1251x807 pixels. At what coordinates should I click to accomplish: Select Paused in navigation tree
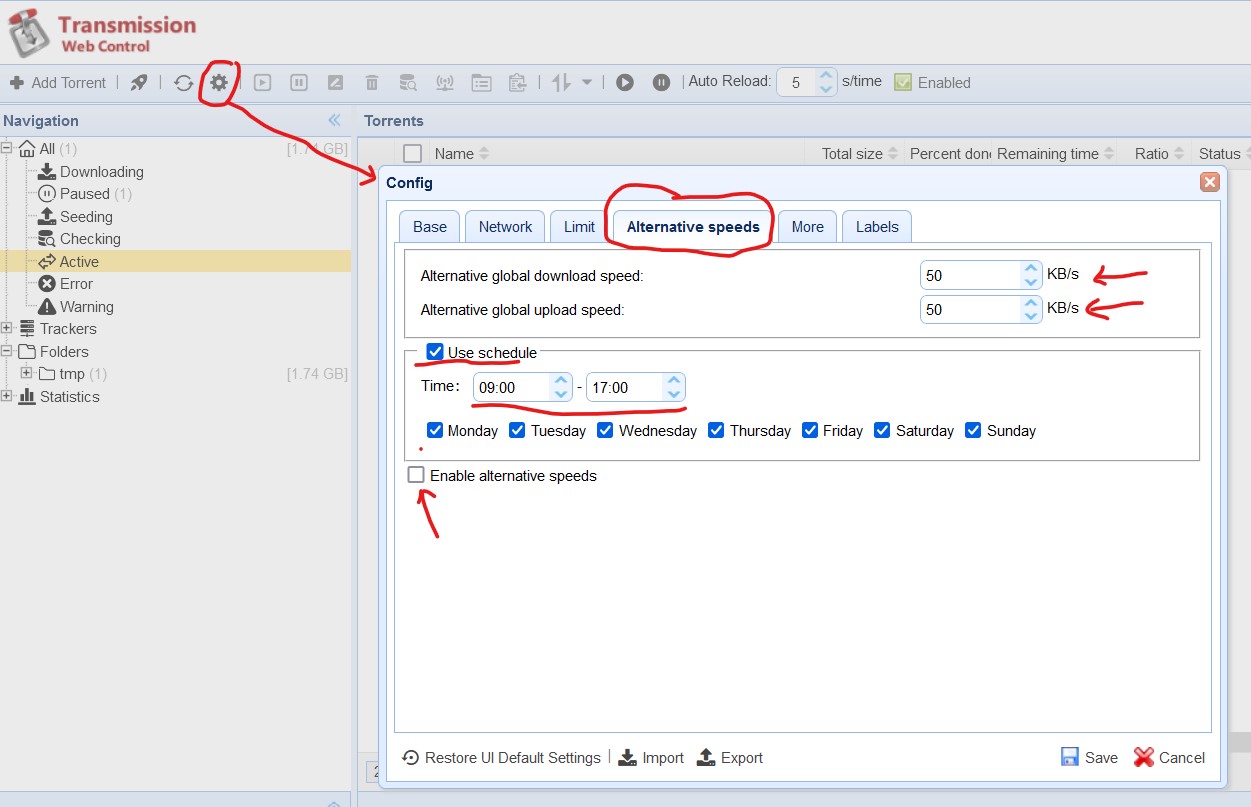(84, 194)
